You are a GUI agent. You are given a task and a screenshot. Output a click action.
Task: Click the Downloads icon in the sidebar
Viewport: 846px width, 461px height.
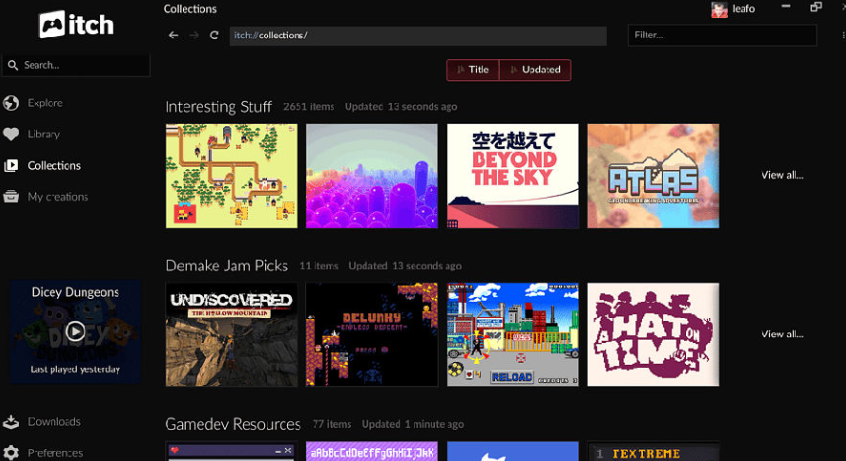tap(11, 422)
